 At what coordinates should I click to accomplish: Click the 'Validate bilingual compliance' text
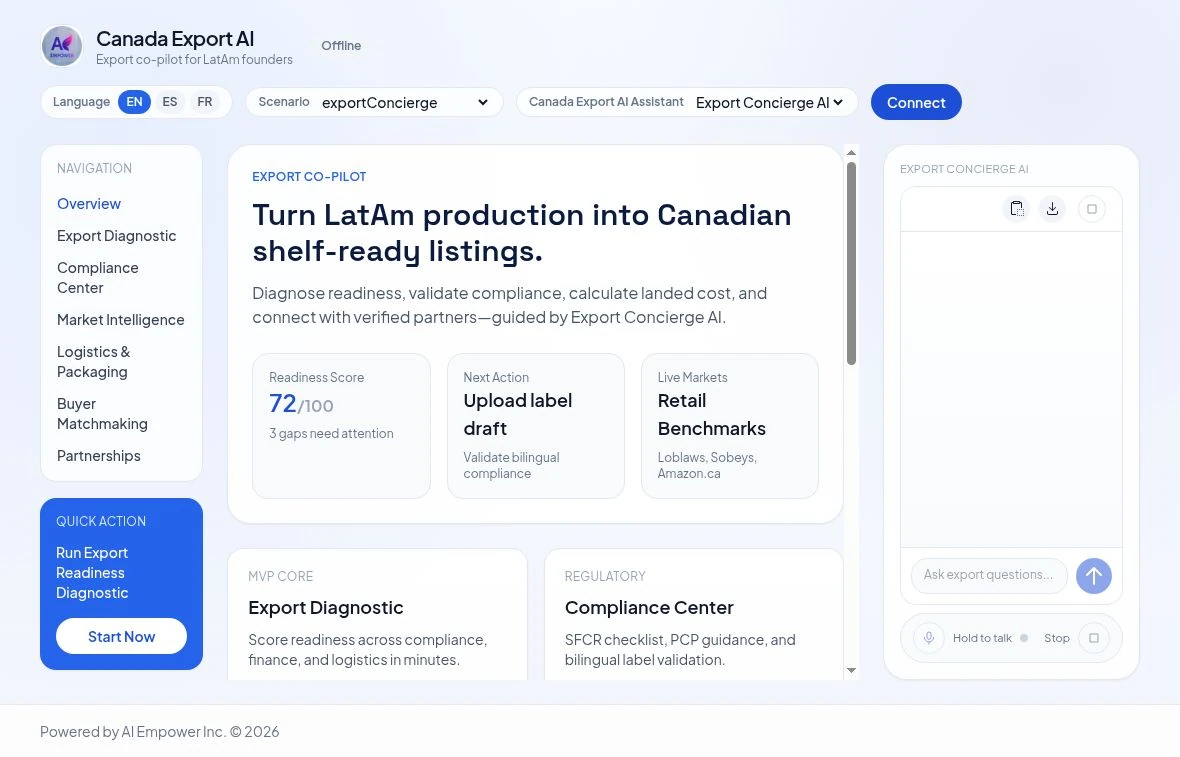[x=512, y=466]
